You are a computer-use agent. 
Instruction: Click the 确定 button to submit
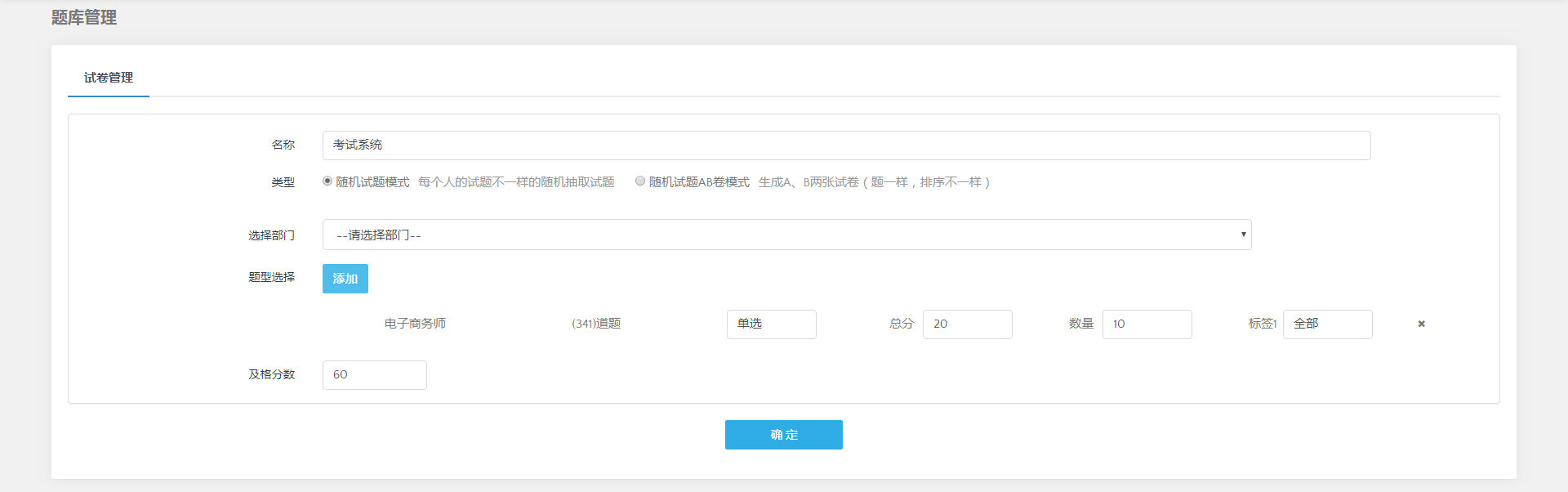pos(783,435)
